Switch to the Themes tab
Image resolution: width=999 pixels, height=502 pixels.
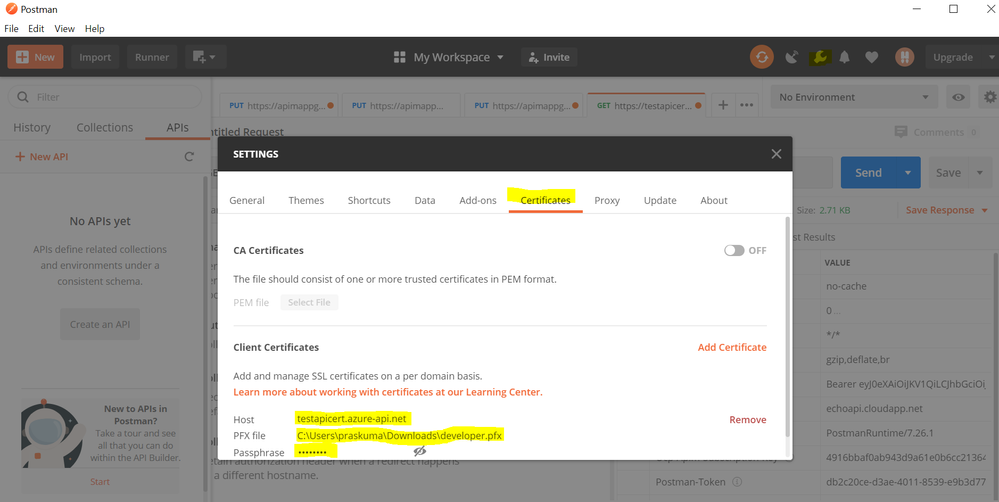[306, 200]
